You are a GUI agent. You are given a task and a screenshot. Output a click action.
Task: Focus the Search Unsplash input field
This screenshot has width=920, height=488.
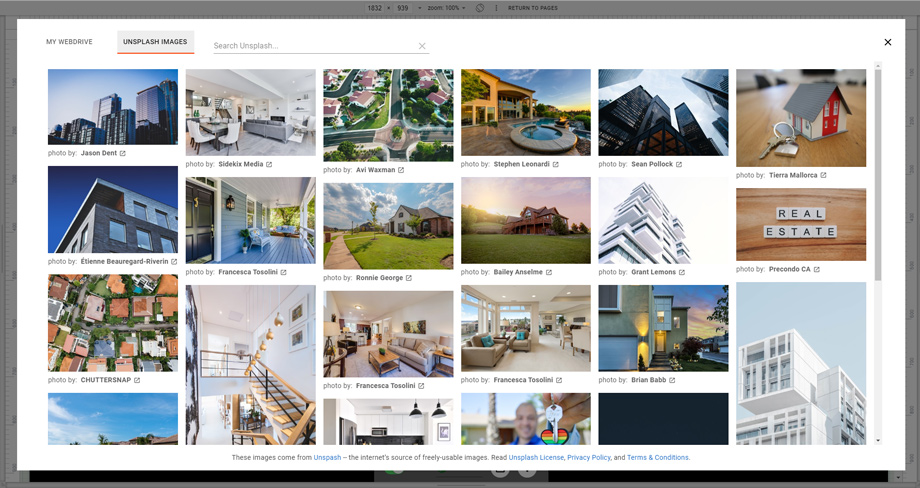312,46
